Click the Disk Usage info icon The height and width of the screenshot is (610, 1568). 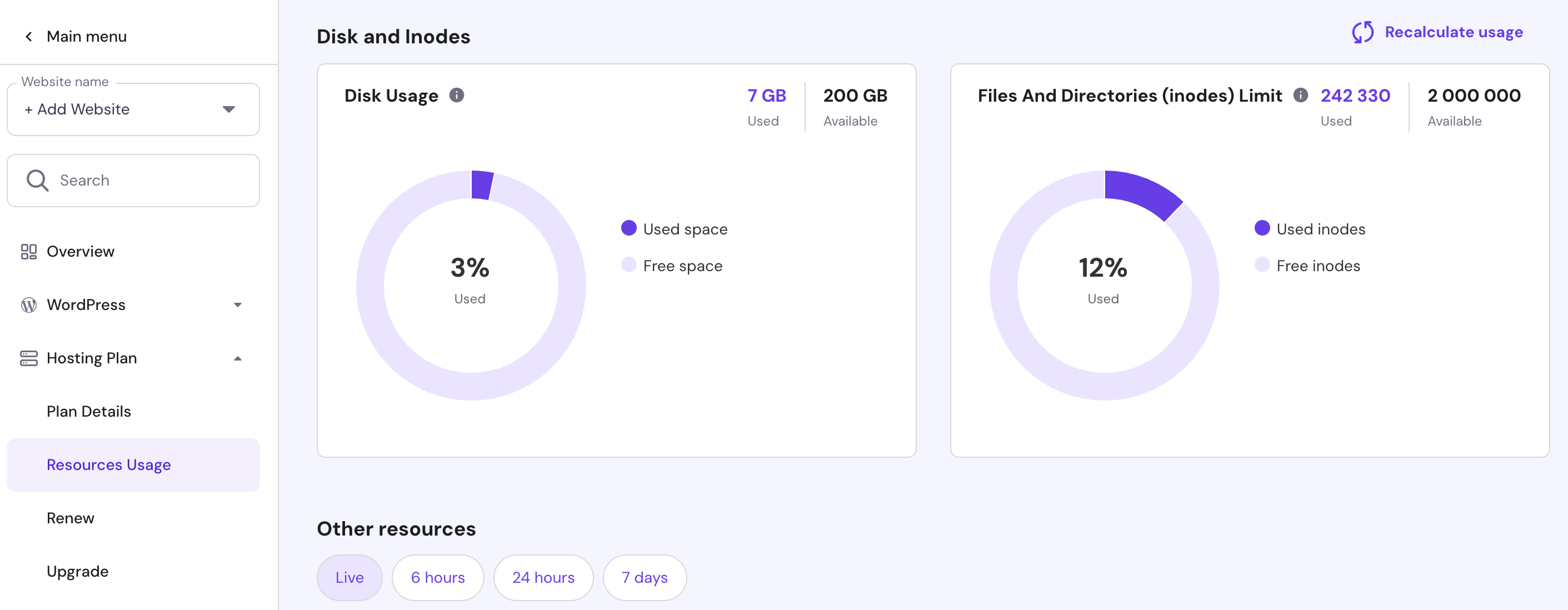457,96
